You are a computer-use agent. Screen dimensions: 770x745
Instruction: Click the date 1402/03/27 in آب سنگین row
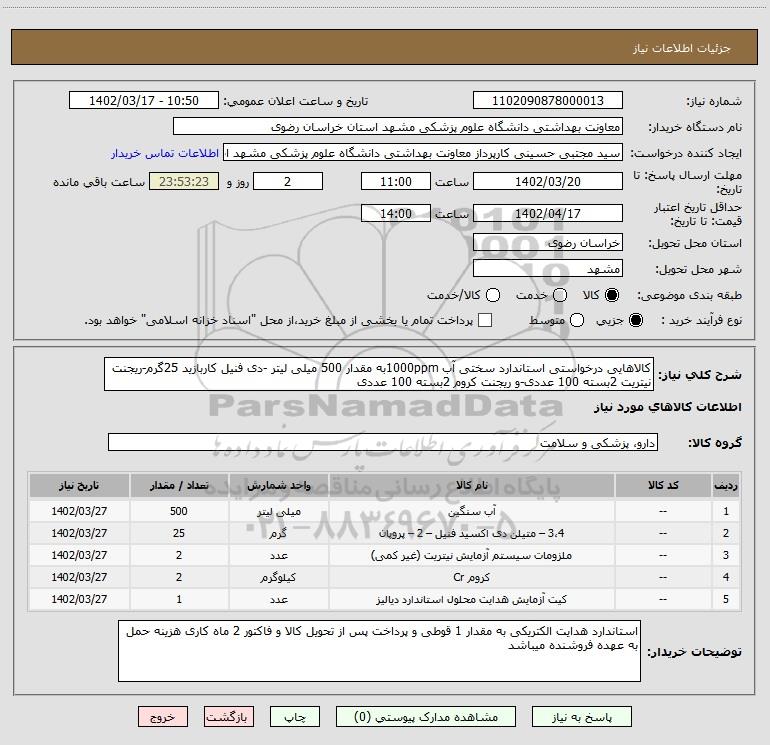79,511
